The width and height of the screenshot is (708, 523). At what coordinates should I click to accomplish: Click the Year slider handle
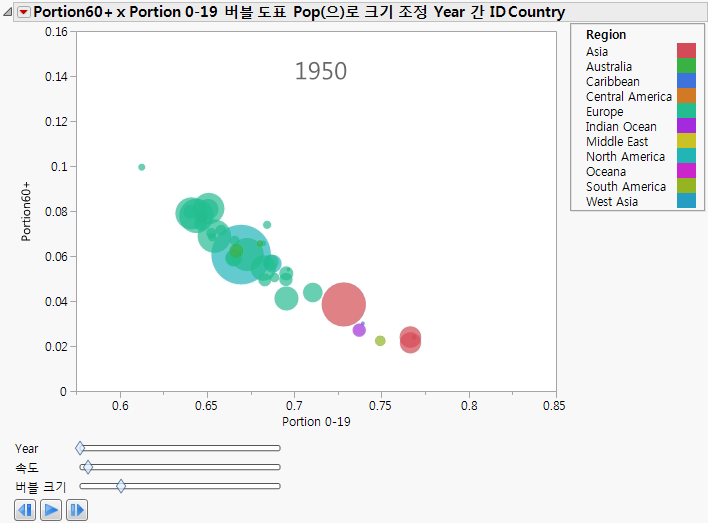click(81, 448)
